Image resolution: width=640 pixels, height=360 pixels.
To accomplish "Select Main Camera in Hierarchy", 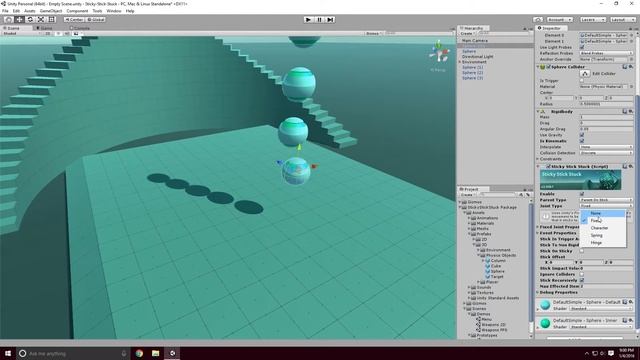I will 474,41.
